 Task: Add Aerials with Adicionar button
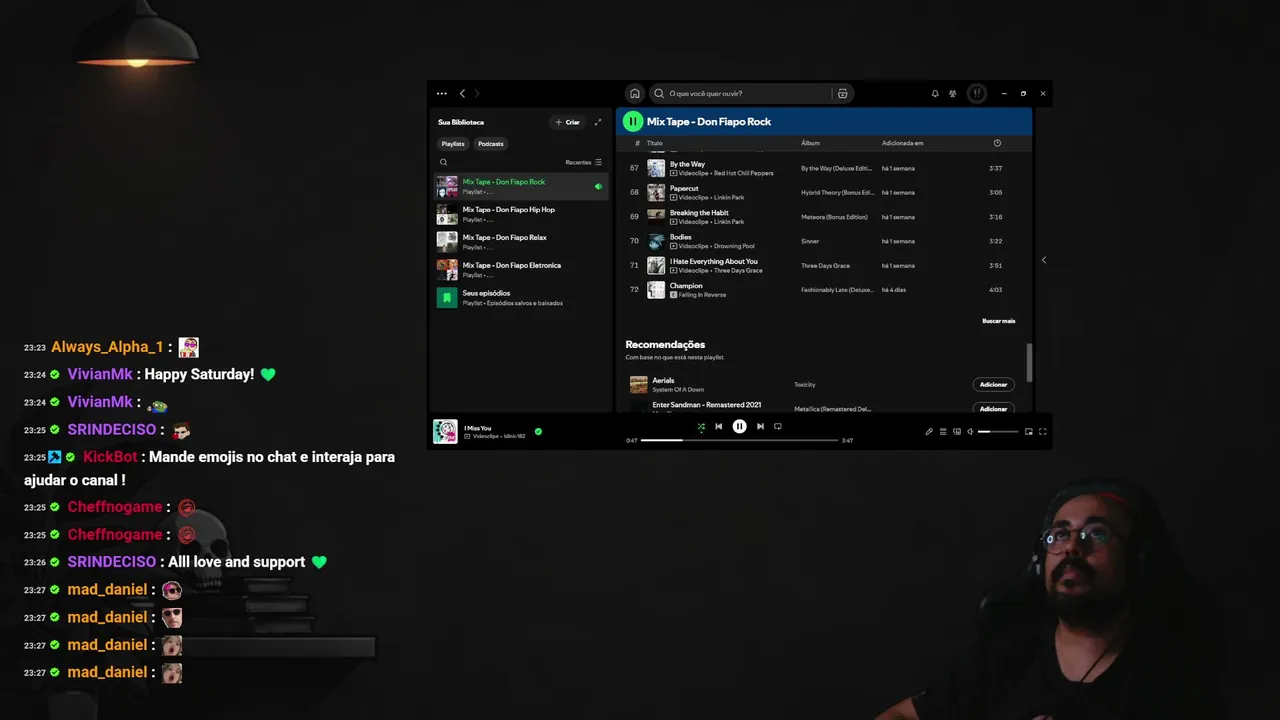pos(993,385)
